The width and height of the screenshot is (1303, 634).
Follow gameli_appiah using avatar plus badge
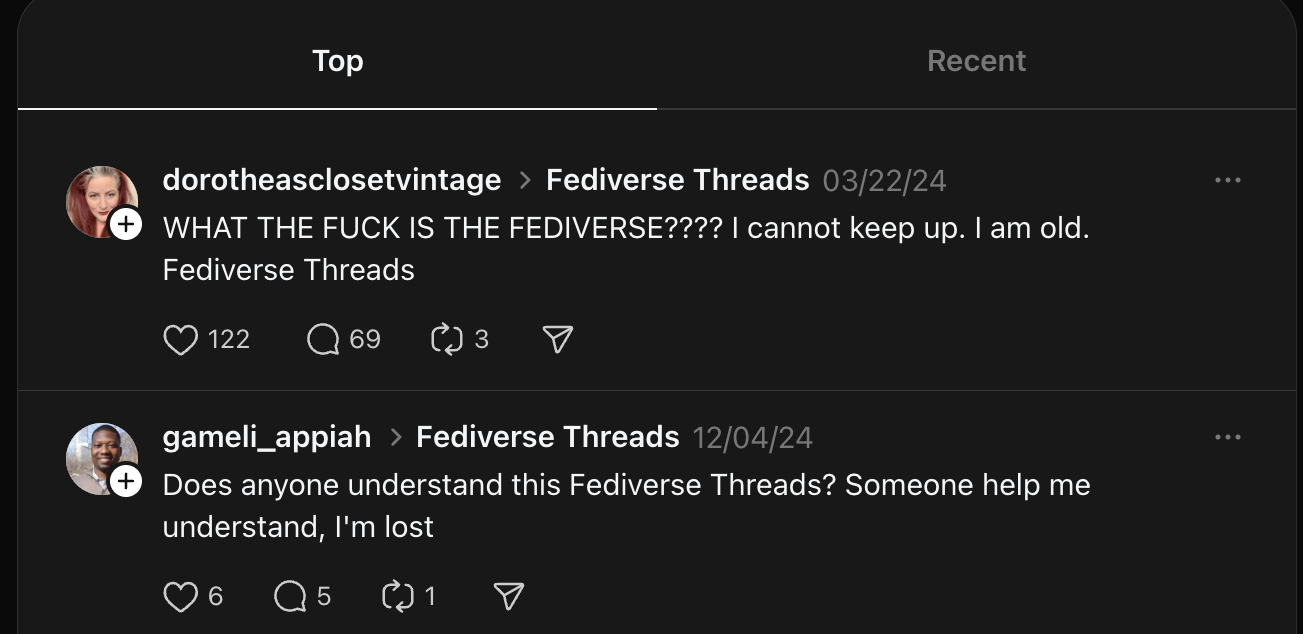(125, 481)
